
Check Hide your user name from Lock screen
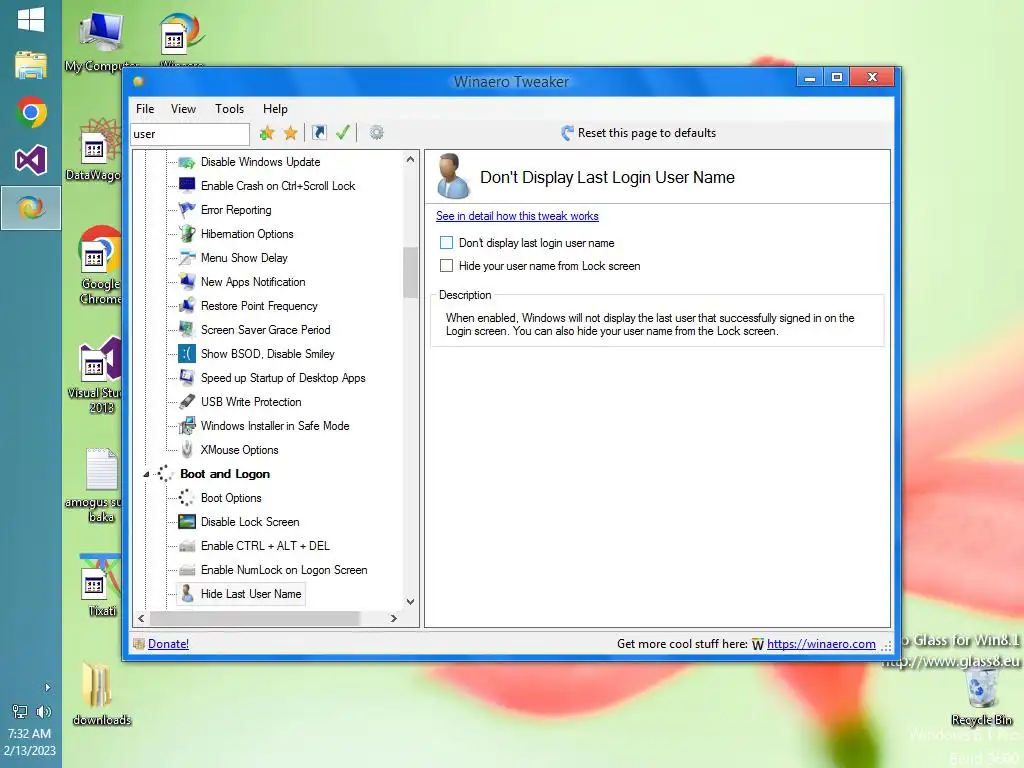pos(446,266)
